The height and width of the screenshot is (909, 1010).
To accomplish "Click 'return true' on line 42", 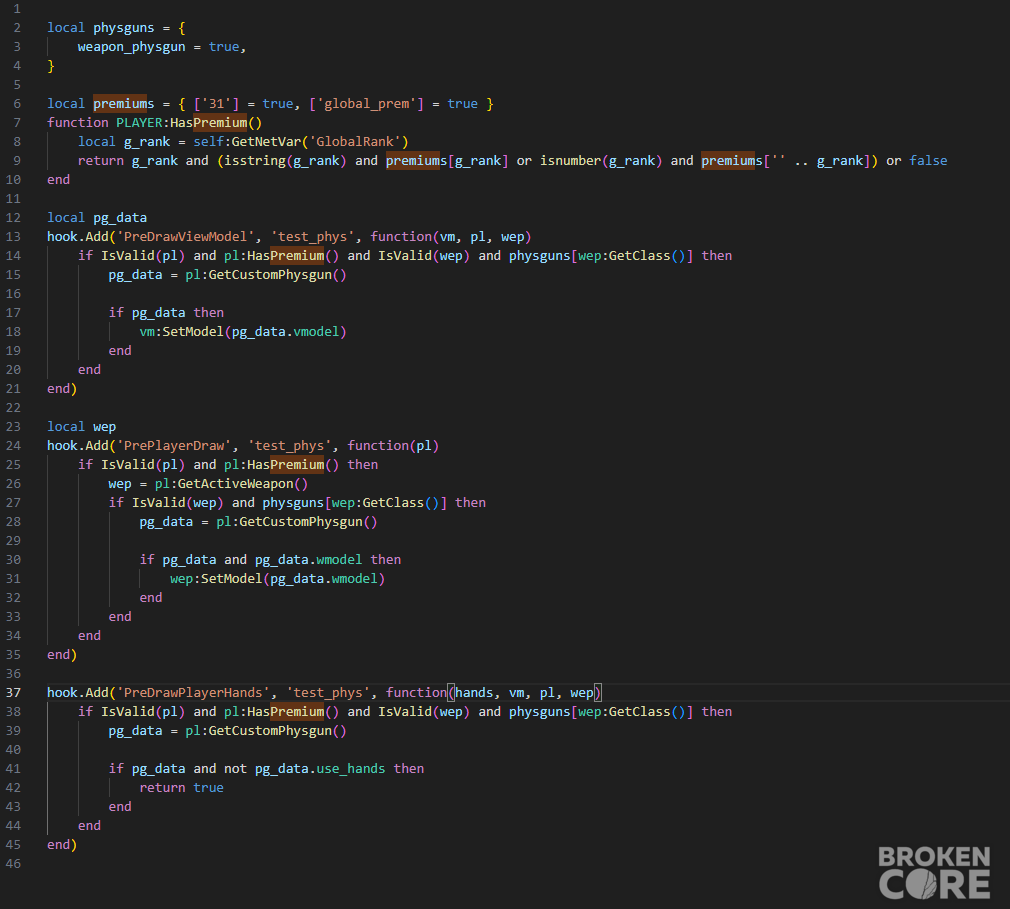I will [182, 787].
